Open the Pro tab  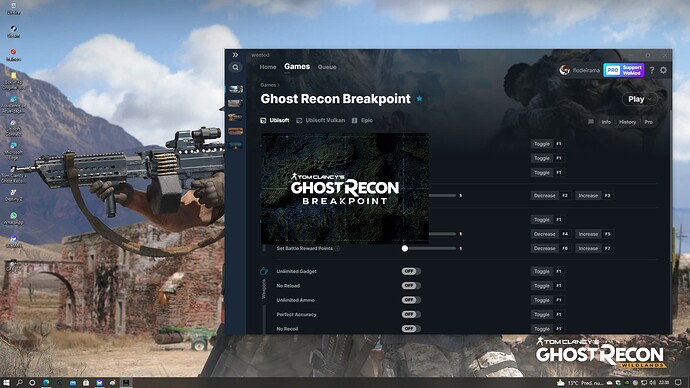coord(649,122)
